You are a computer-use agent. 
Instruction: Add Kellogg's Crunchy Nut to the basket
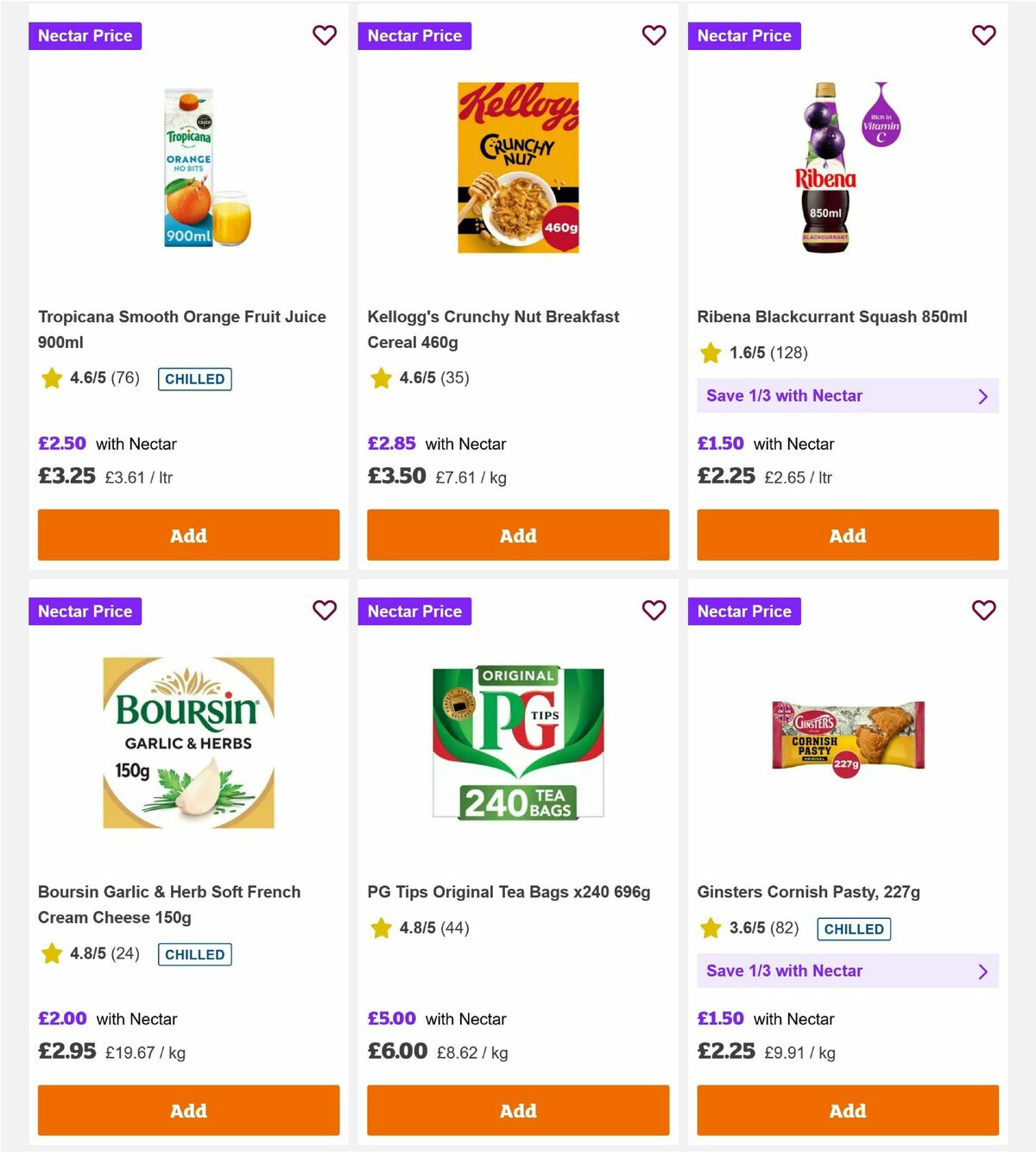pos(518,535)
